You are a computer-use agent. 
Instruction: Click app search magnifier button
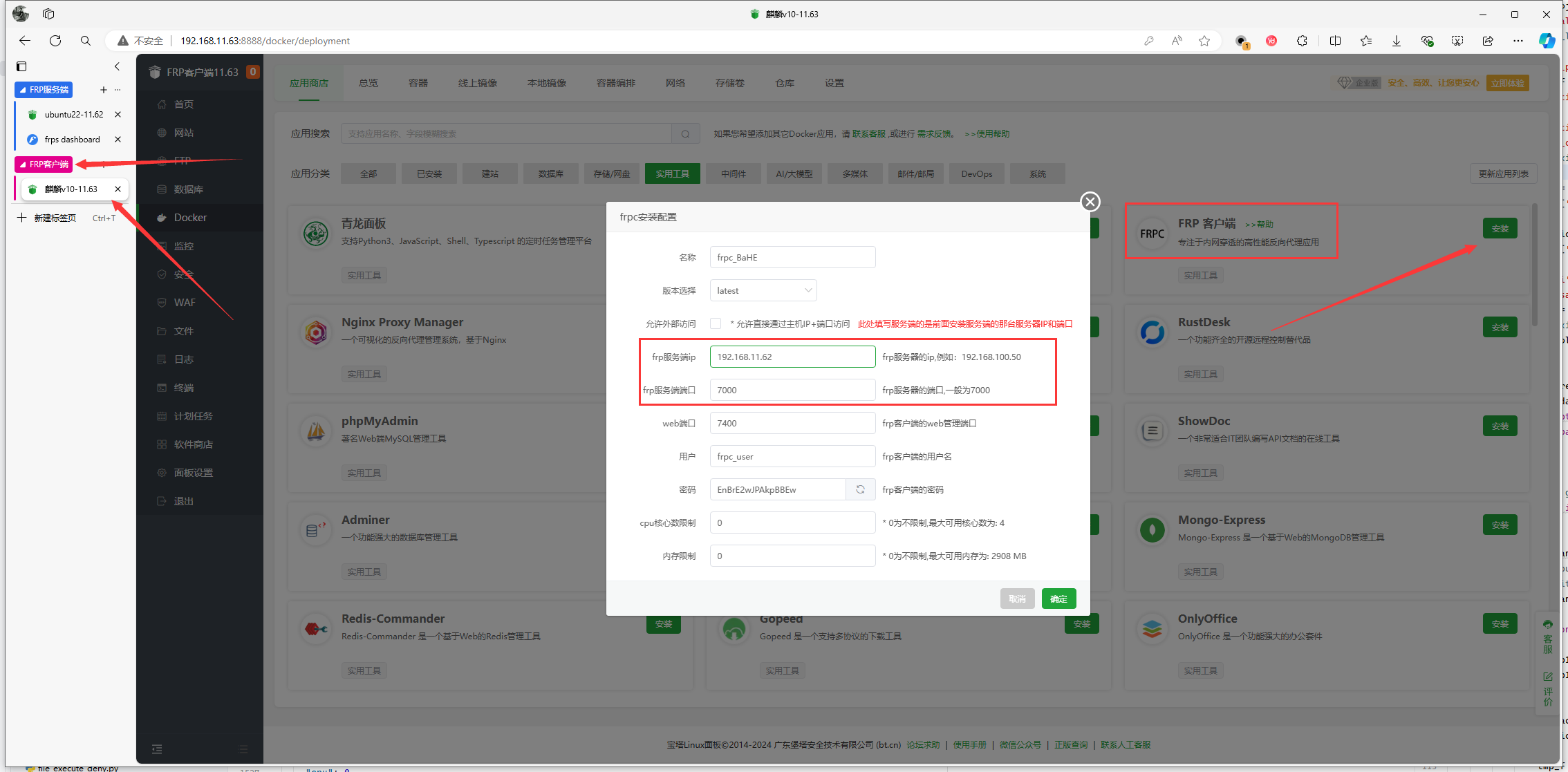(x=685, y=134)
